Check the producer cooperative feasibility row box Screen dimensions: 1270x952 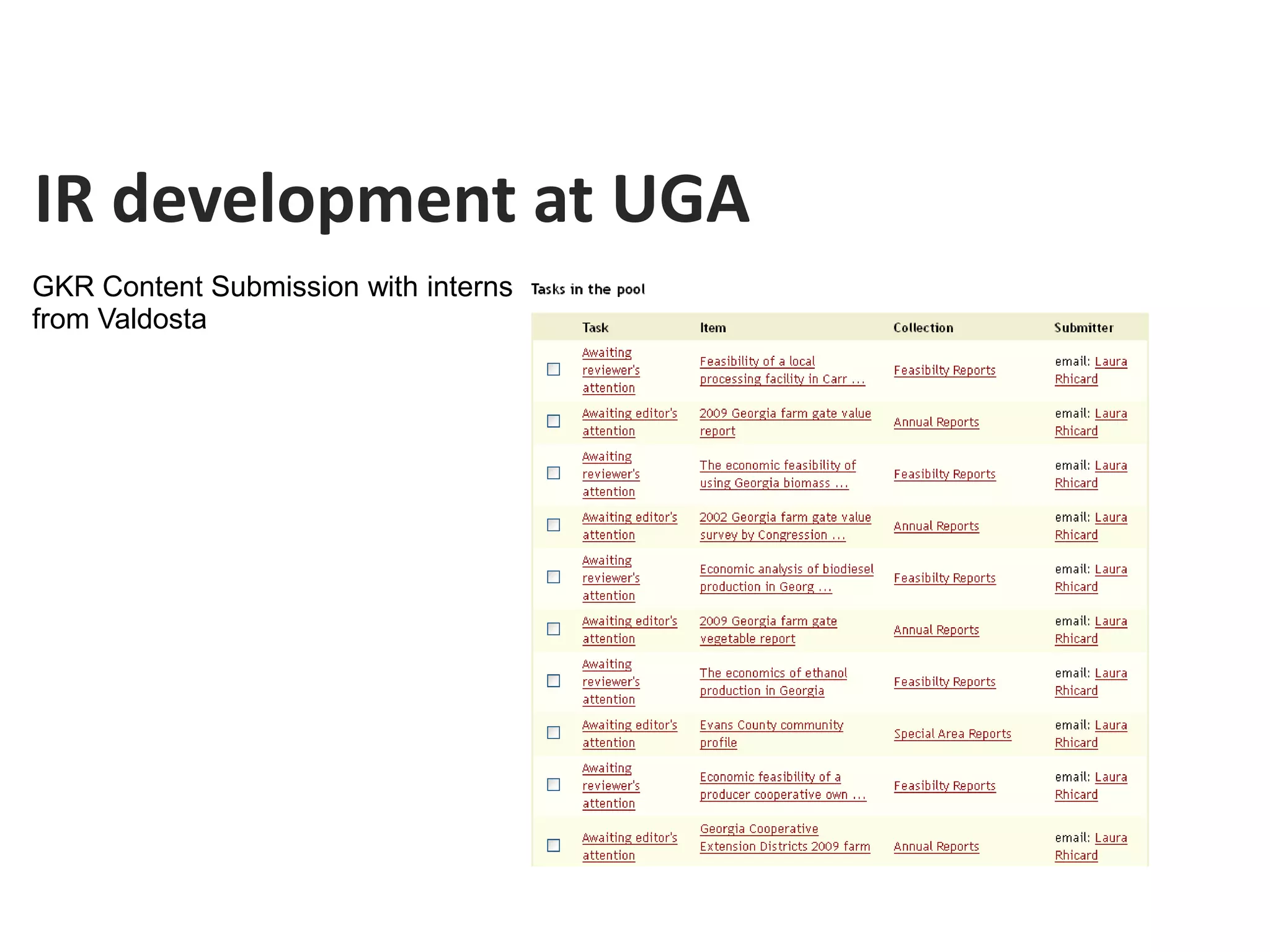pos(554,785)
